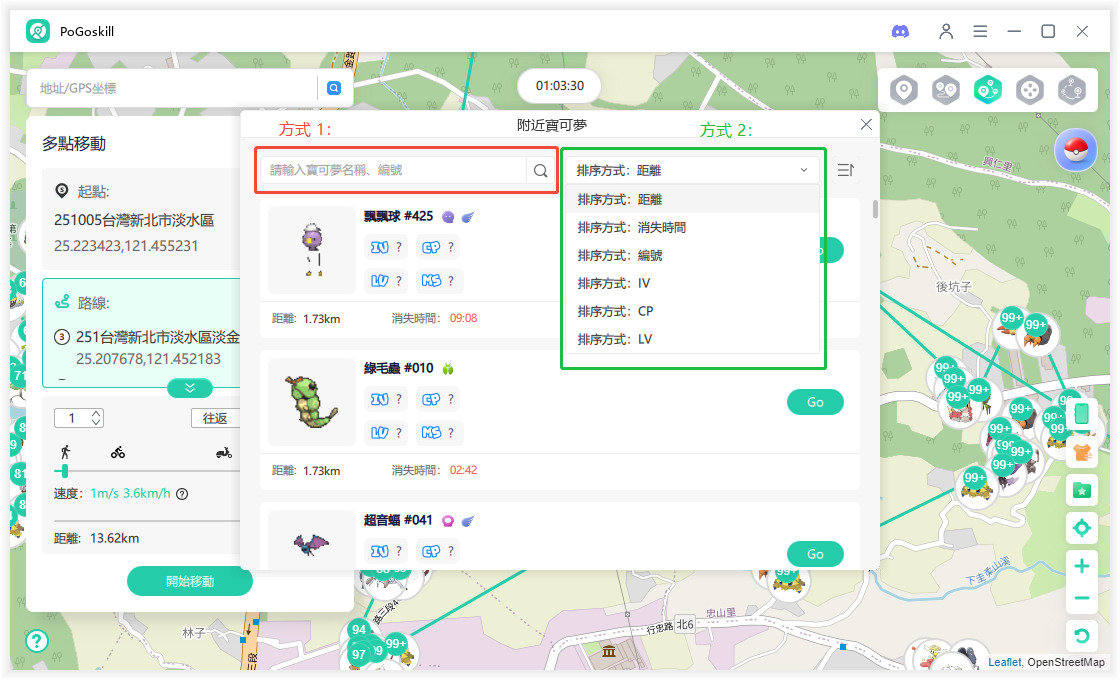1120x680 pixels.
Task: Click the reset refresh icon on right toolbar
Action: (x=1081, y=636)
